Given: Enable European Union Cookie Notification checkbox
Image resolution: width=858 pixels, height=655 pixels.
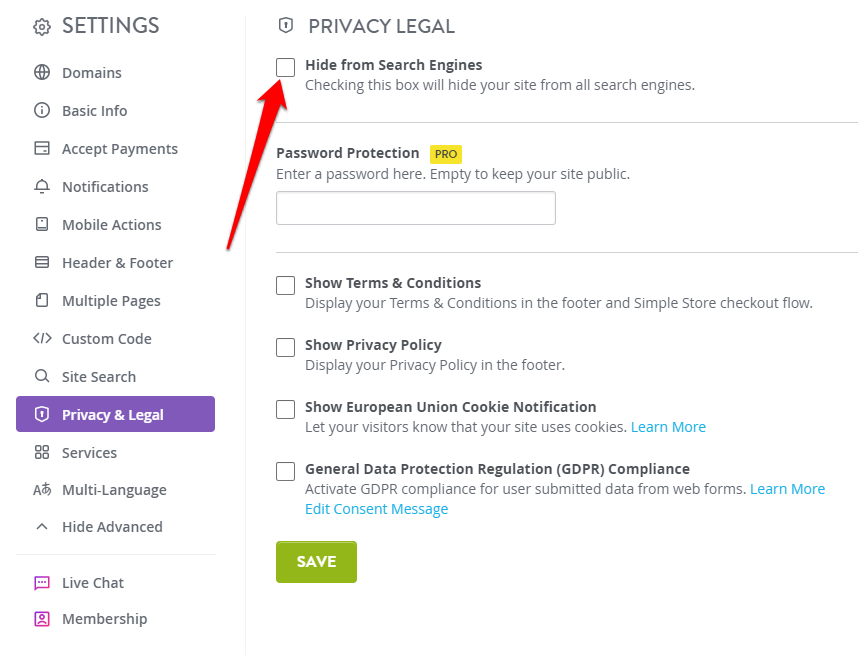Looking at the screenshot, I should (x=286, y=409).
